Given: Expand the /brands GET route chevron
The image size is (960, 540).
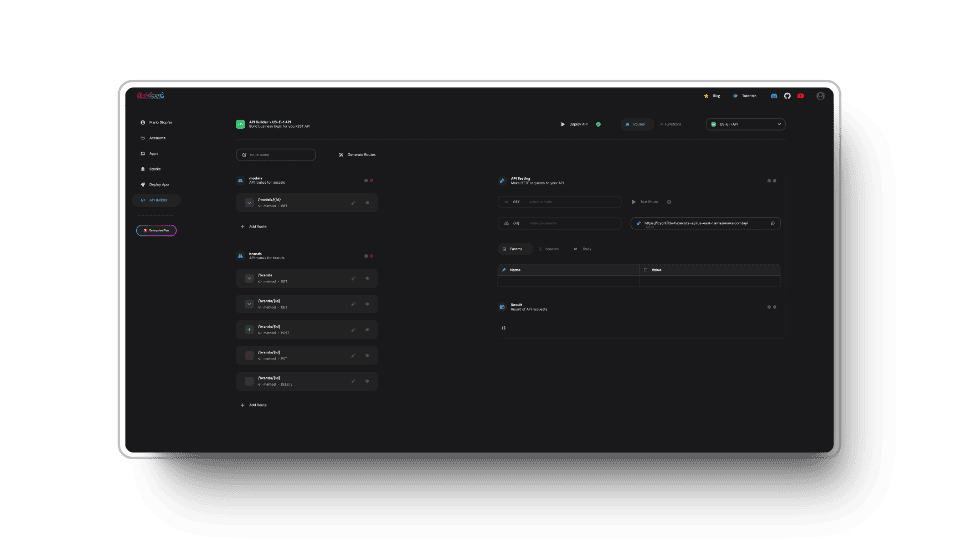Looking at the screenshot, I should coord(249,279).
